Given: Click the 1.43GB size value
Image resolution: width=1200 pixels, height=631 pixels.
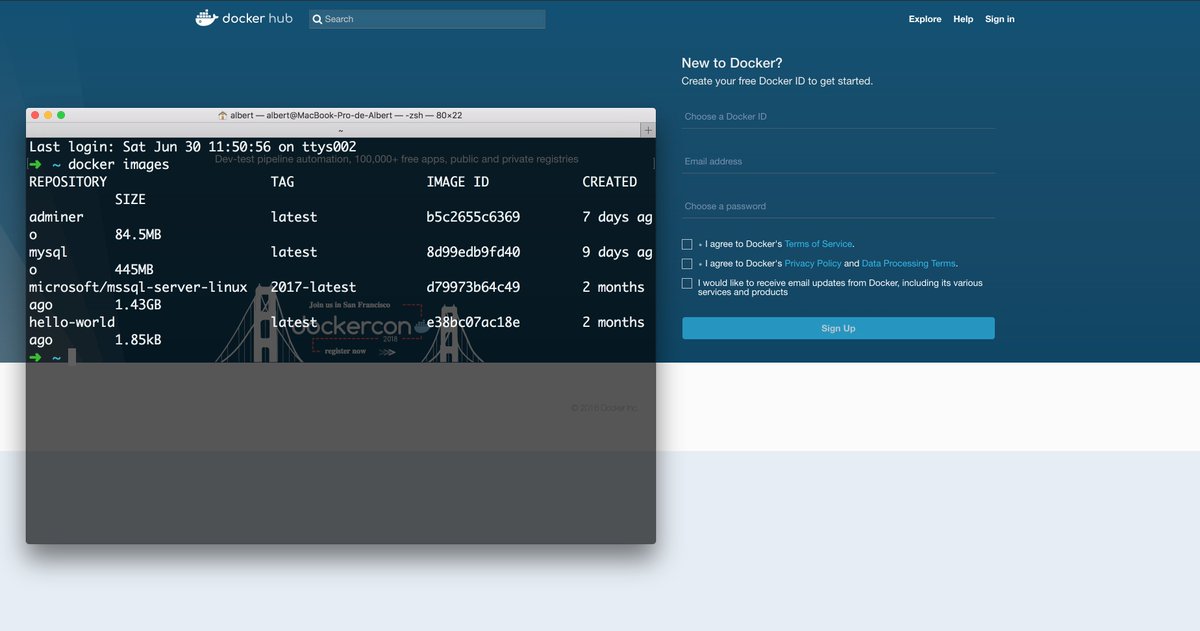Looking at the screenshot, I should pos(138,305).
